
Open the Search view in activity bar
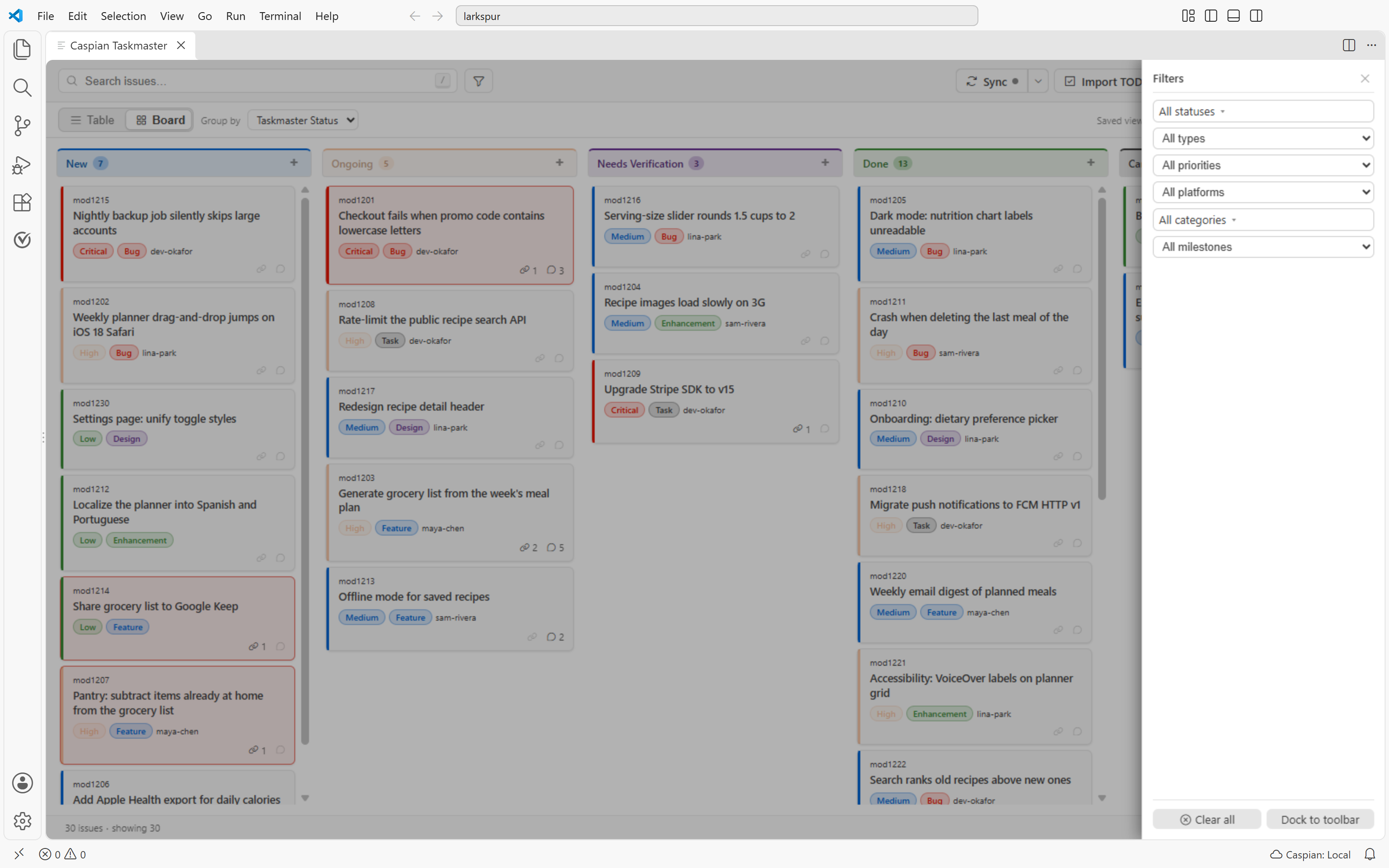pyautogui.click(x=22, y=87)
